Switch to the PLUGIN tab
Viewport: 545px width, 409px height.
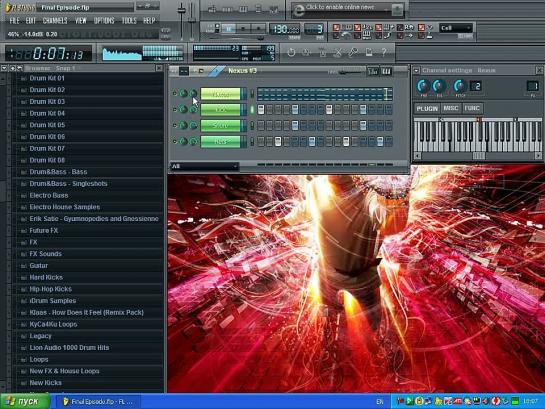coord(427,108)
